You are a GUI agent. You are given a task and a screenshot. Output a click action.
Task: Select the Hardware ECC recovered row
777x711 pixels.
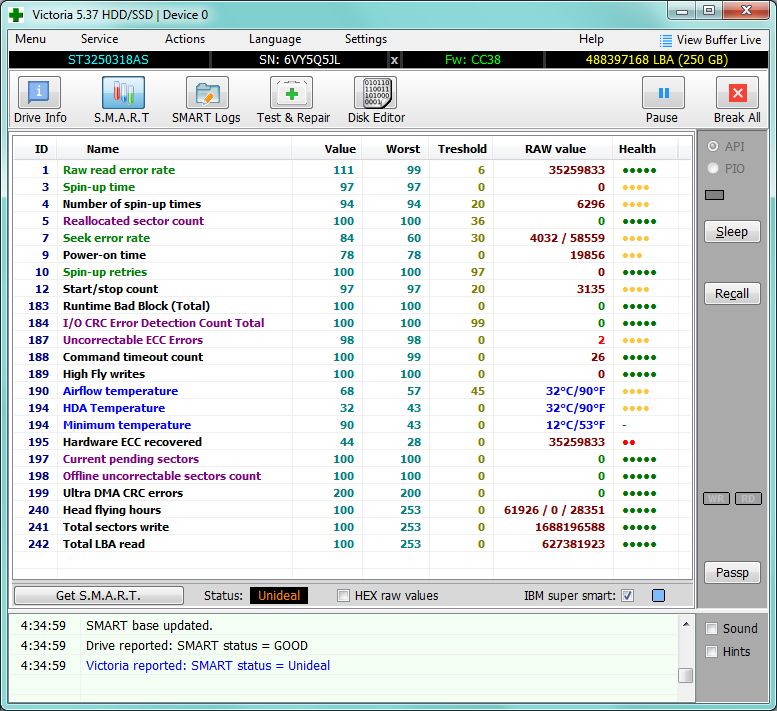[352, 442]
